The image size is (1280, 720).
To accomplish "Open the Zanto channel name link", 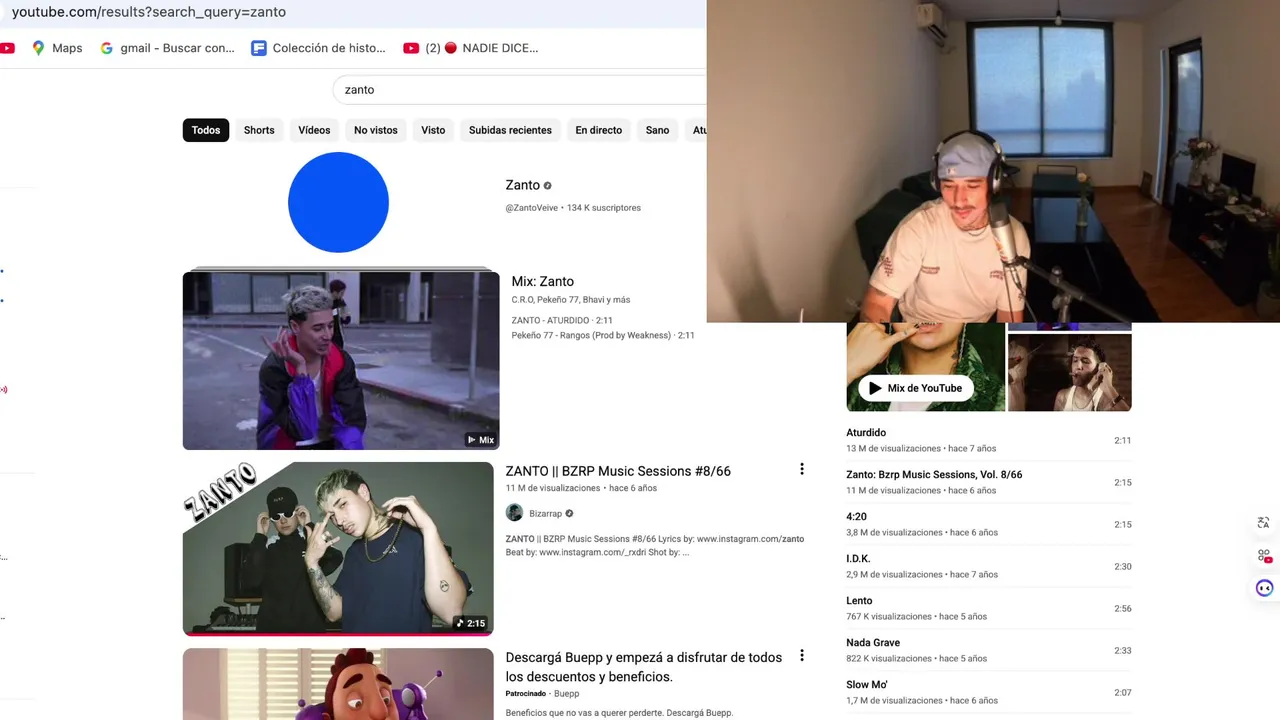I will [522, 185].
